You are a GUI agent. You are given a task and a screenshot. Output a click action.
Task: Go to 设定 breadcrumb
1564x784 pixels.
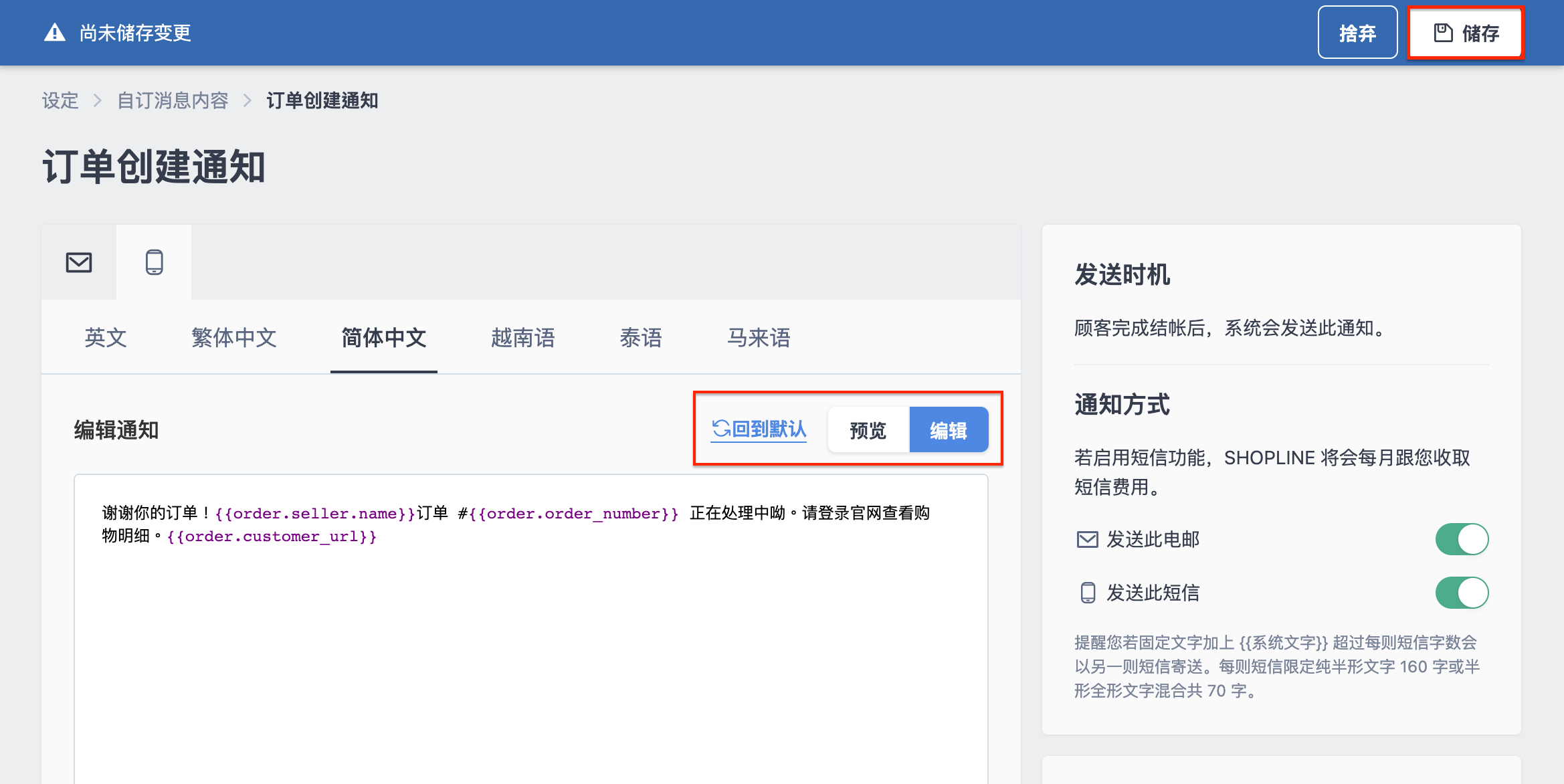[60, 100]
